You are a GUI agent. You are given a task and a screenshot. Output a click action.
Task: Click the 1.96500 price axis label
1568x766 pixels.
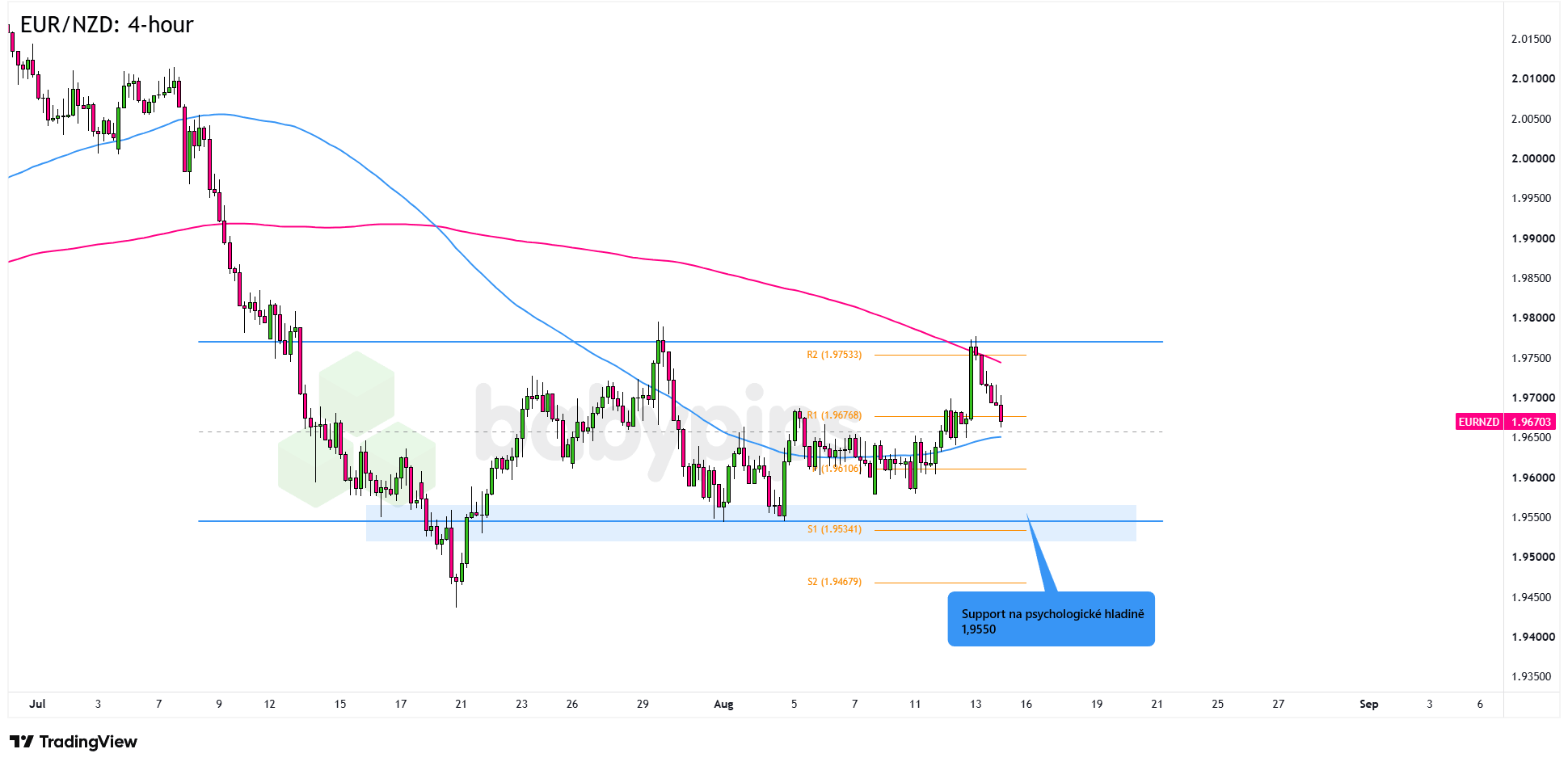[x=1532, y=437]
